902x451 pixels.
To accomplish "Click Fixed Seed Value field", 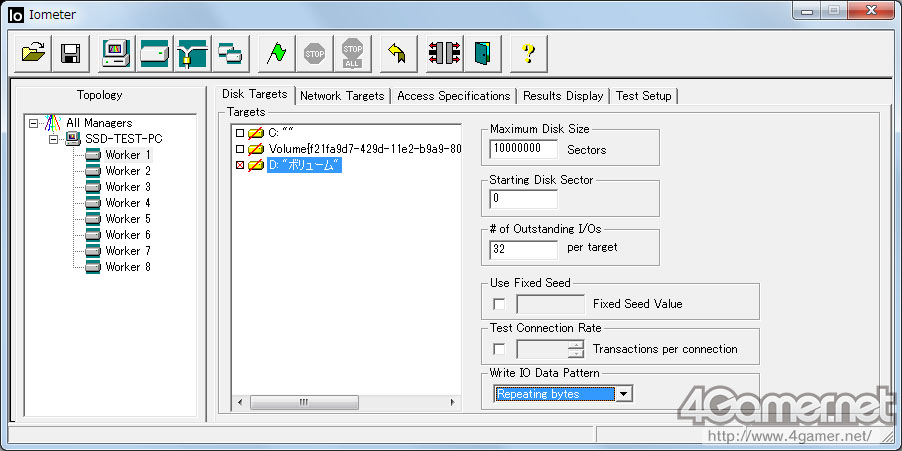I will click(551, 304).
